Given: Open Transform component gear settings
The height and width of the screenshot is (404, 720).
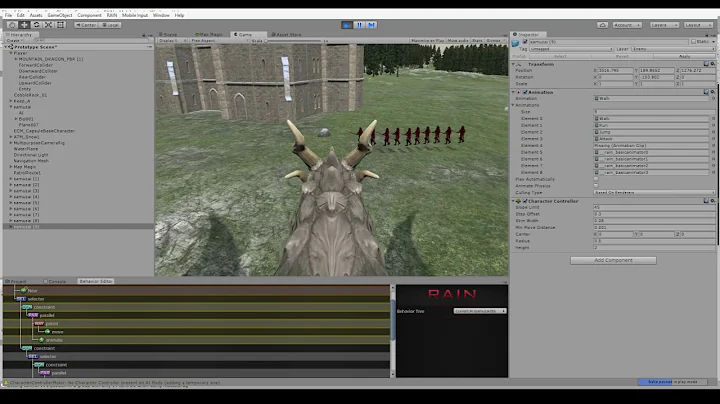Looking at the screenshot, I should point(713,64).
